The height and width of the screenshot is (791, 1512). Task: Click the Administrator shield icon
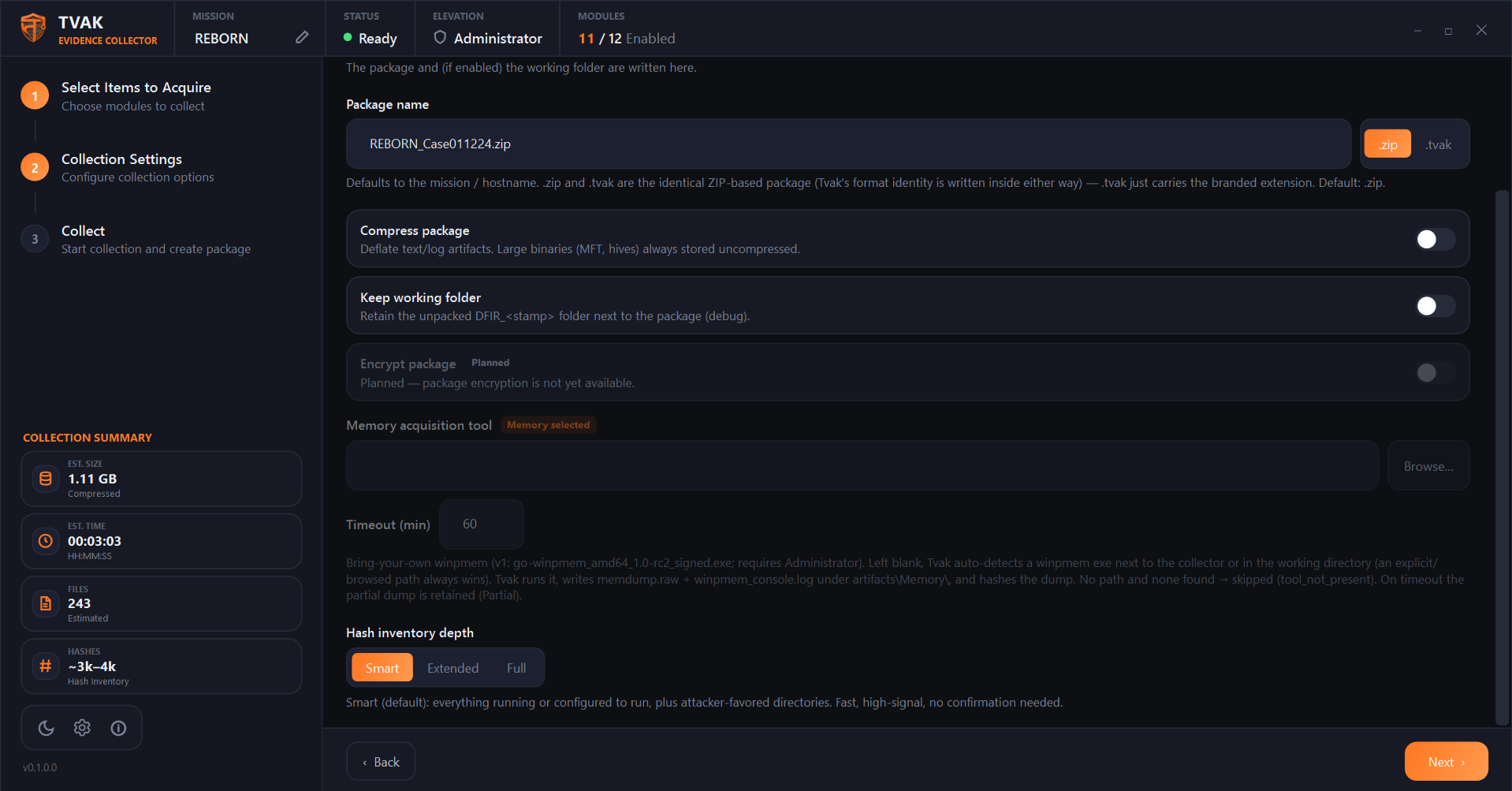(440, 37)
